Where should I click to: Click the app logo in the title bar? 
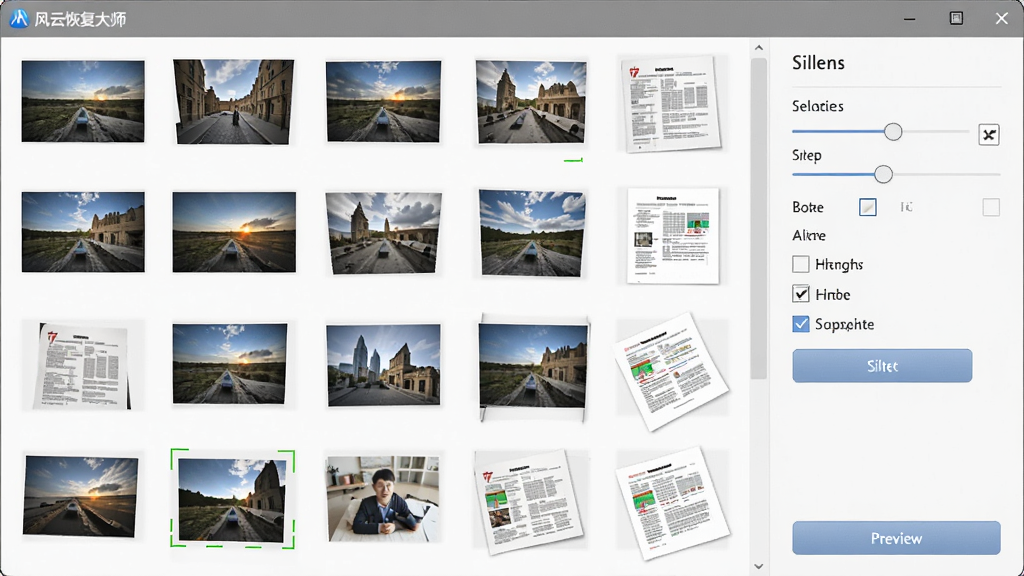(x=18, y=18)
